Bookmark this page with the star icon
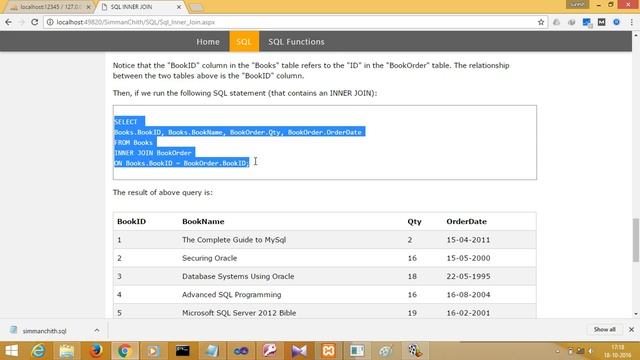640x360 pixels. coord(541,22)
